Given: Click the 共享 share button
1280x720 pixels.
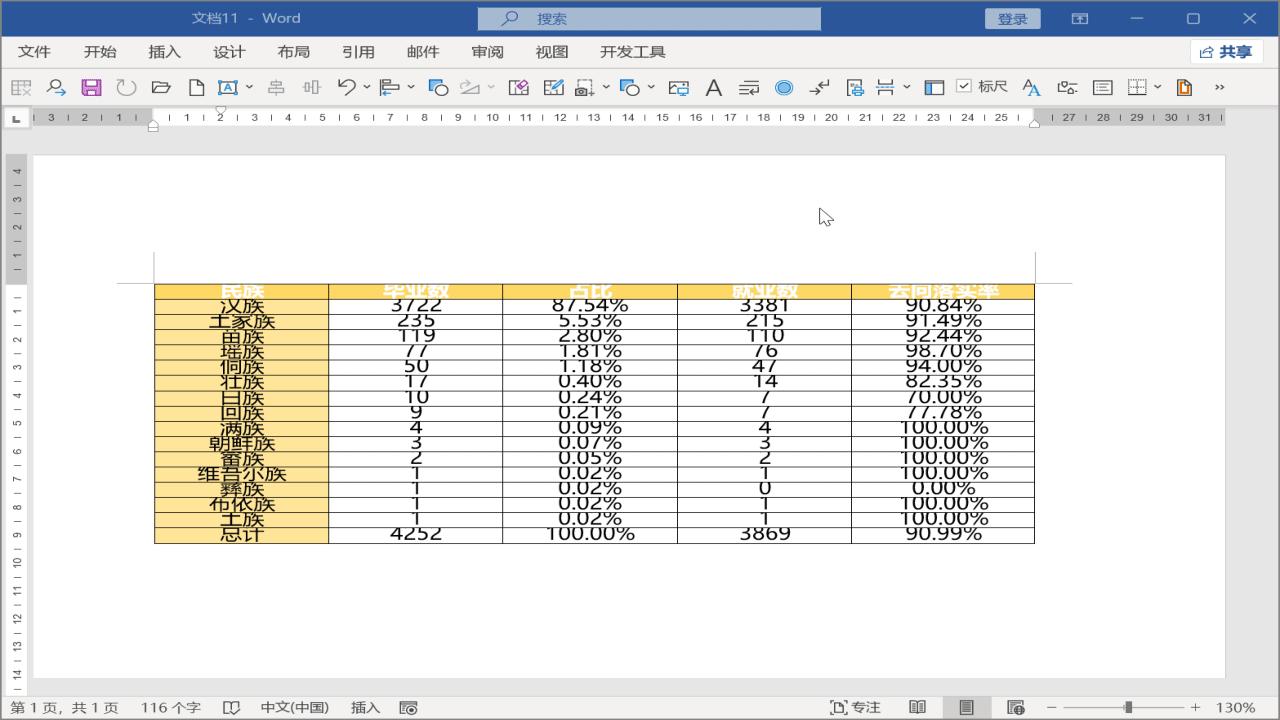Looking at the screenshot, I should pyautogui.click(x=1226, y=52).
